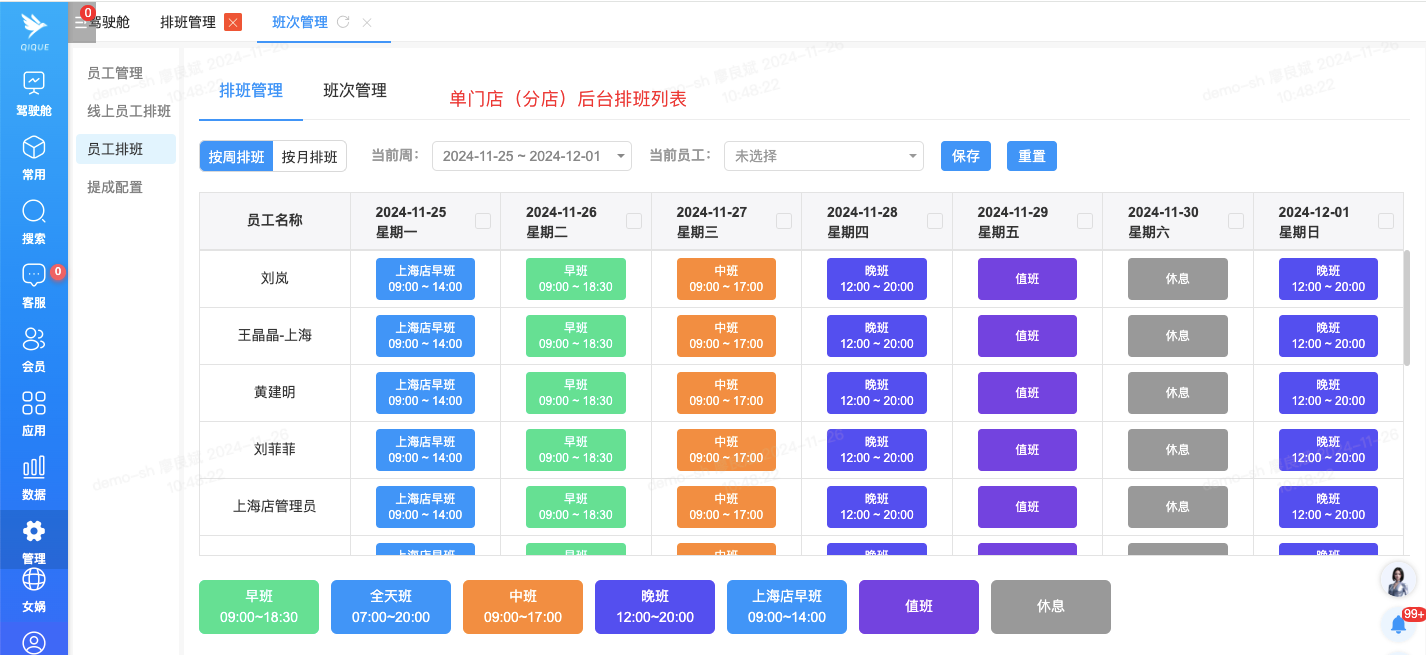Open the 数据 bar chart icon

pos(34,468)
